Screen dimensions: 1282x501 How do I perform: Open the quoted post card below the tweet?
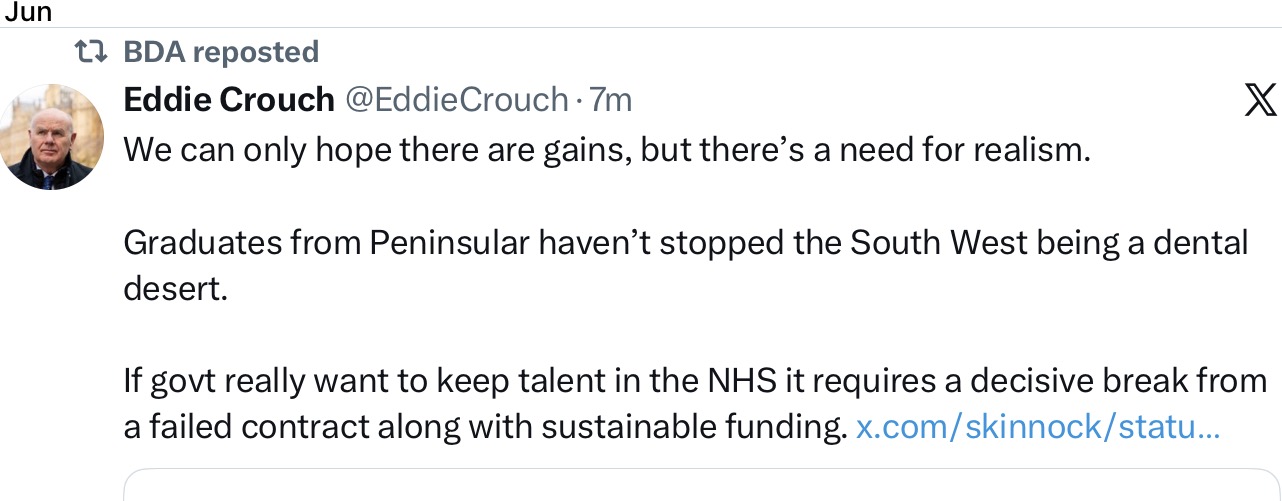pyautogui.click(x=702, y=485)
